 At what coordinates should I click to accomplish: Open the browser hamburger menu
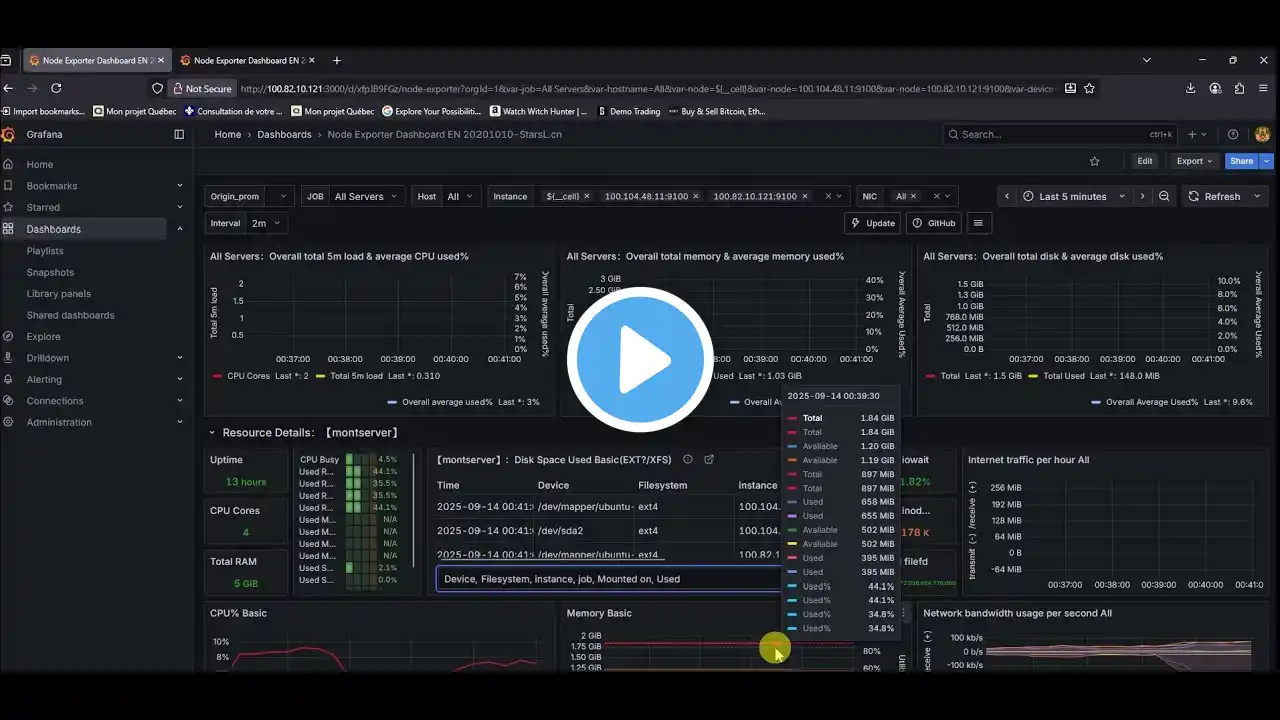tap(1265, 88)
